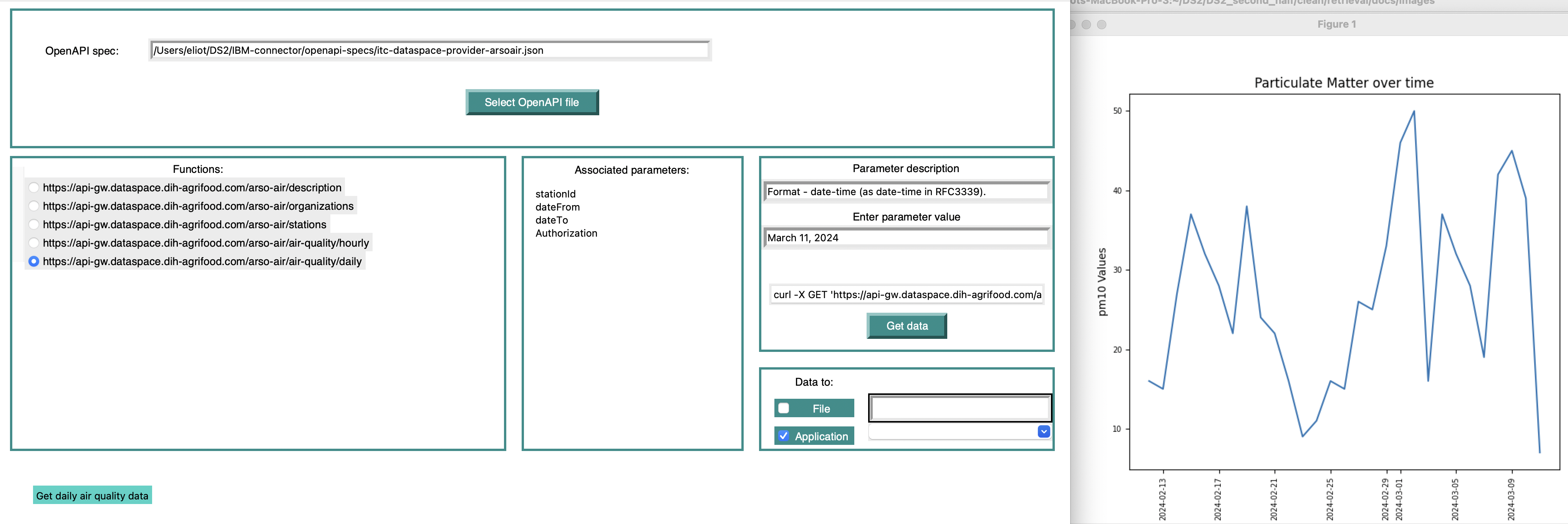Select the air-quality/hourly endpoint option
Image resolution: width=1568 pixels, height=524 pixels.
(x=34, y=243)
